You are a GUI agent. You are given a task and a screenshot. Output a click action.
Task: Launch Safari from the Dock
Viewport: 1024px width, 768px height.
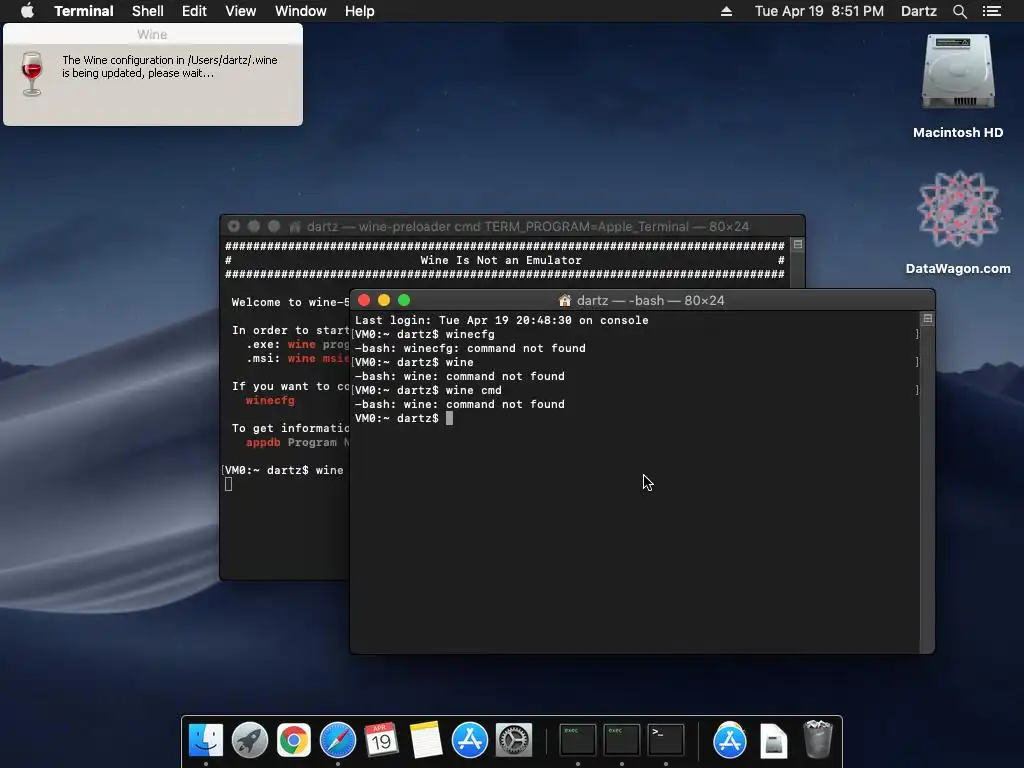(x=338, y=741)
